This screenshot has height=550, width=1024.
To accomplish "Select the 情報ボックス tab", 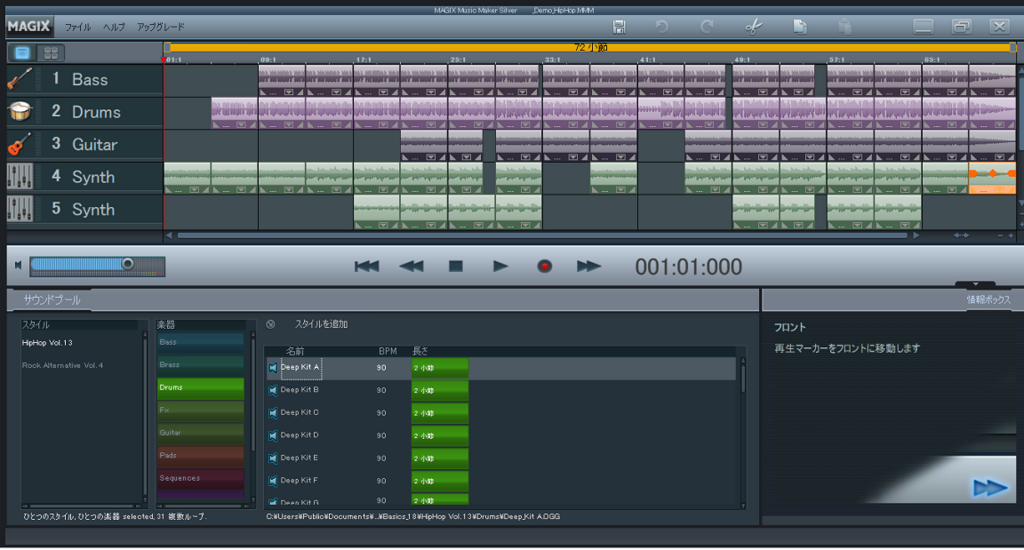I will tap(988, 300).
